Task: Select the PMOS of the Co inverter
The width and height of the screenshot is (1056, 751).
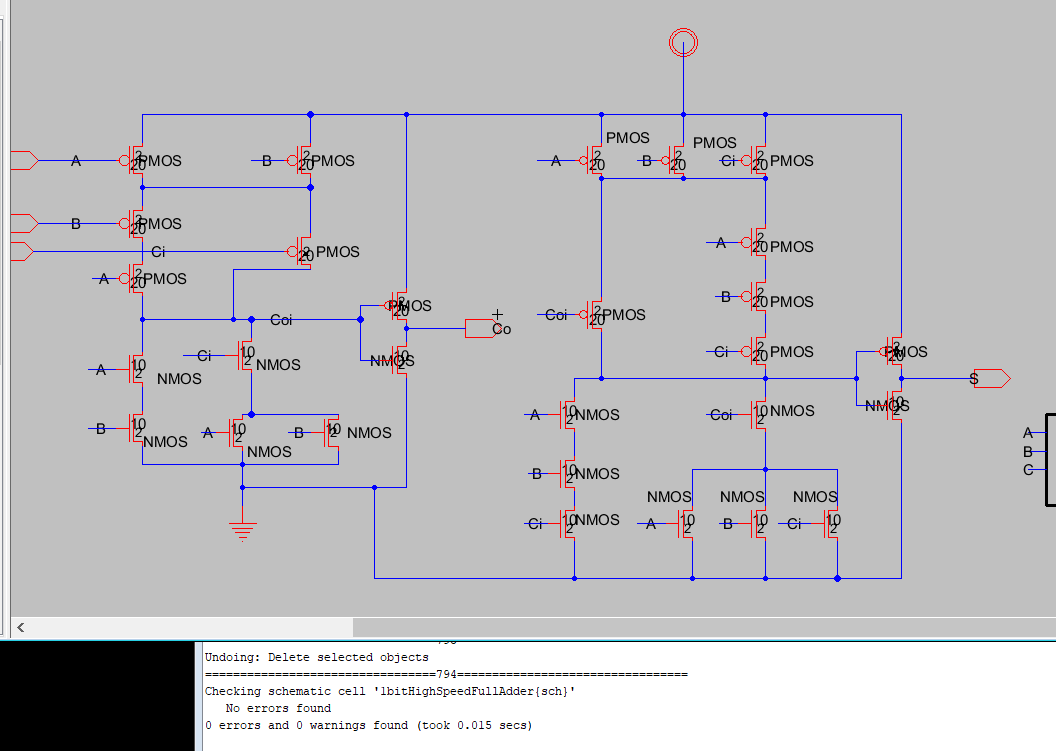Action: (x=401, y=305)
